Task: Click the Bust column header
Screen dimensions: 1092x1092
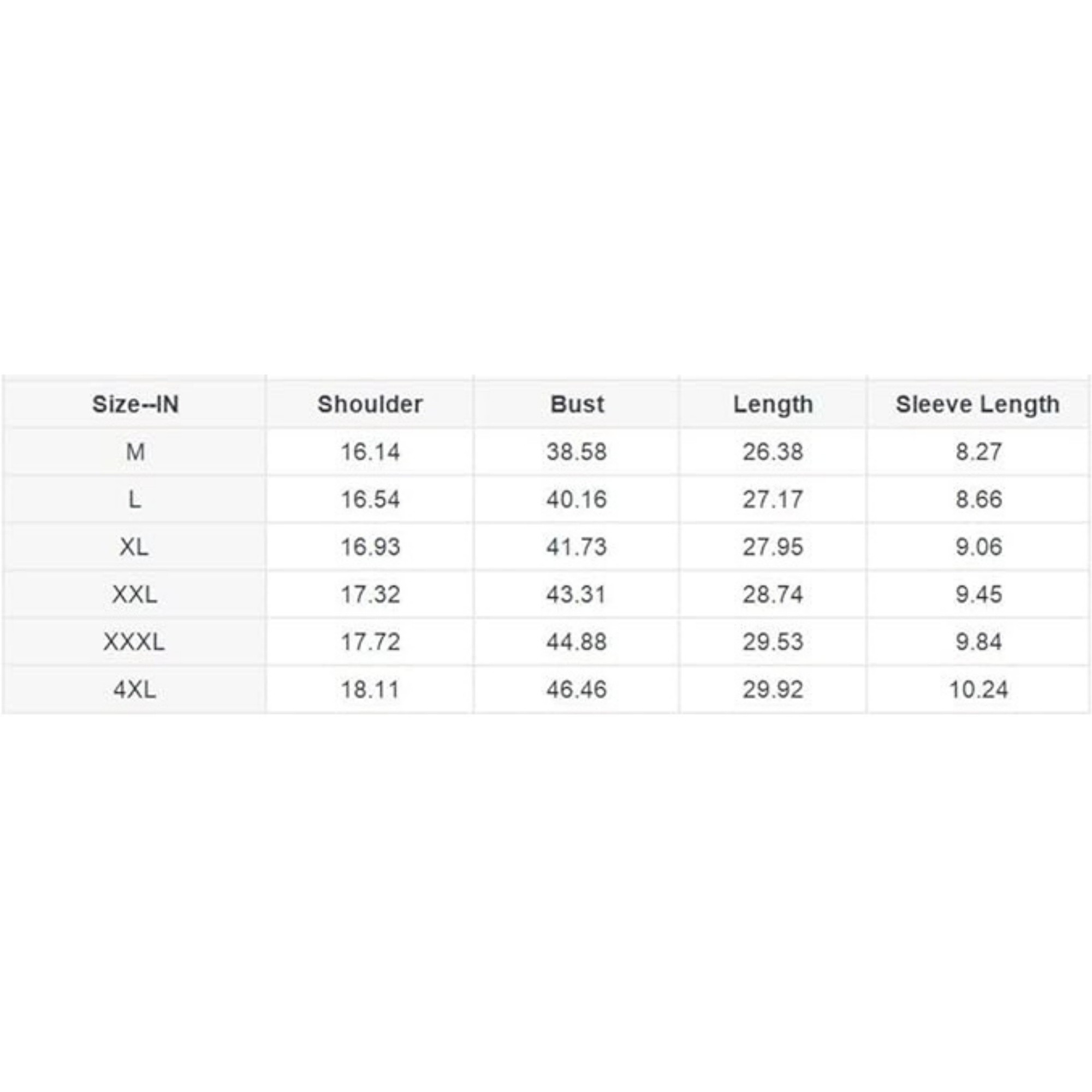Action: coord(577,404)
